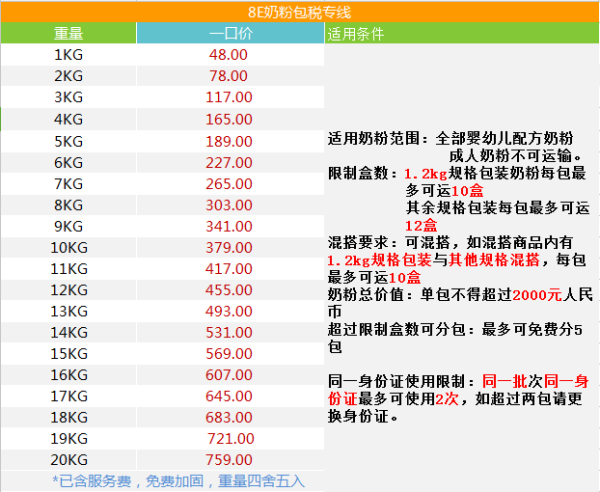Select the 20KG weight cell
600x492 pixels.
tap(68, 460)
